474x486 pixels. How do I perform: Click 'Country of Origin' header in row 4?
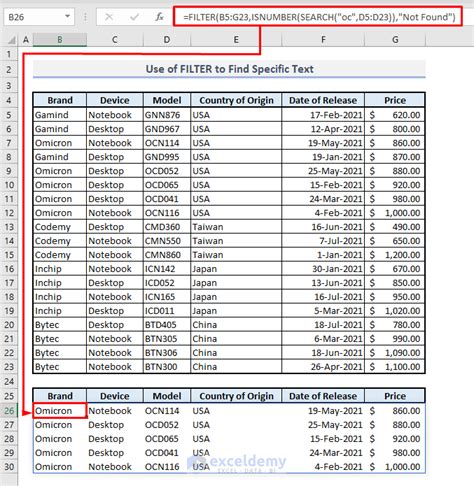236,100
